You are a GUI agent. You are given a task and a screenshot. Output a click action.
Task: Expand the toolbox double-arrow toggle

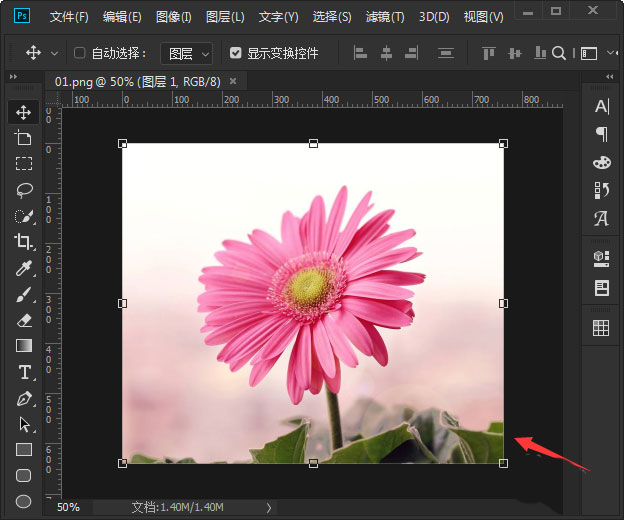click(x=14, y=76)
